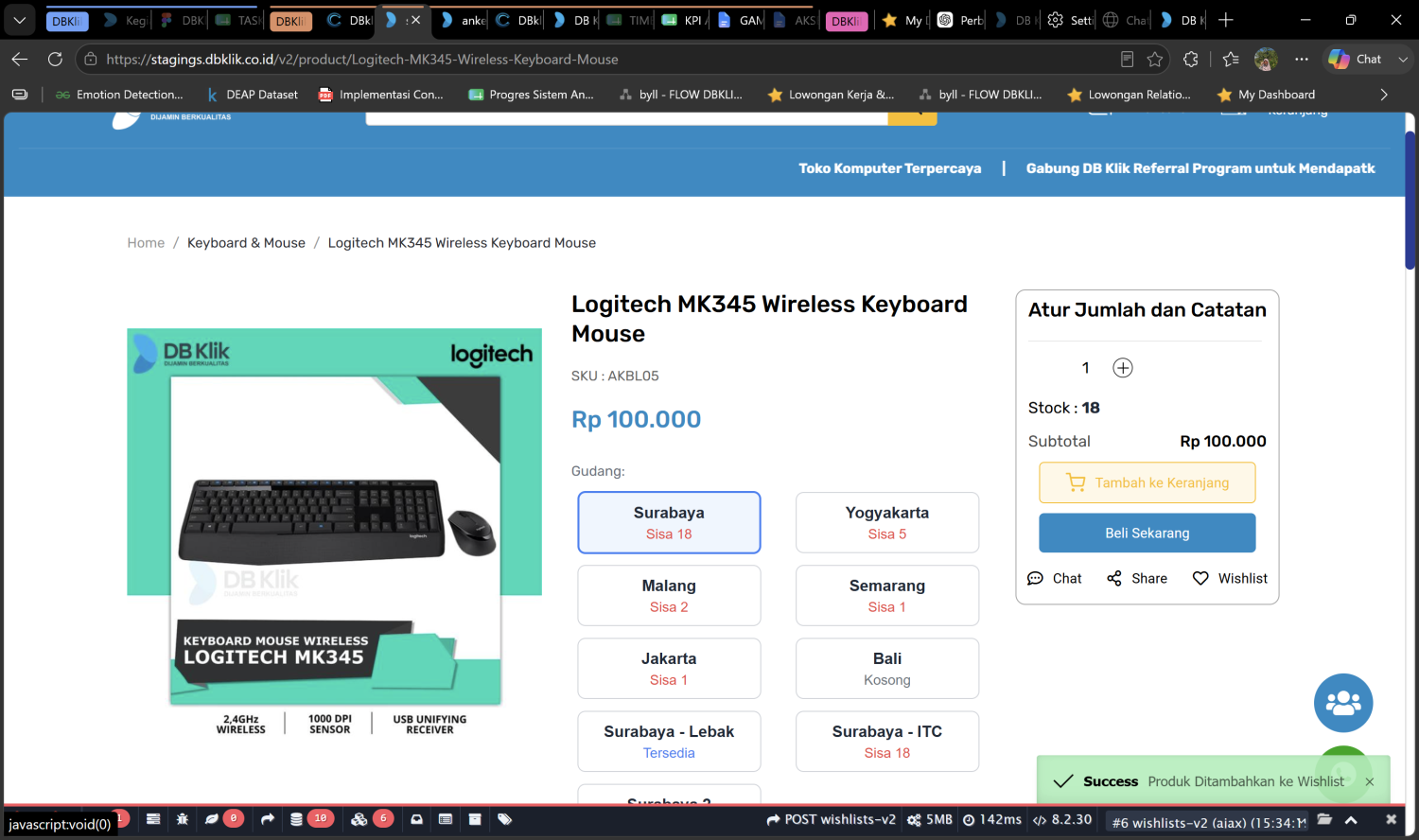
Task: Add product to Wishlist heart icon
Action: tap(1200, 578)
